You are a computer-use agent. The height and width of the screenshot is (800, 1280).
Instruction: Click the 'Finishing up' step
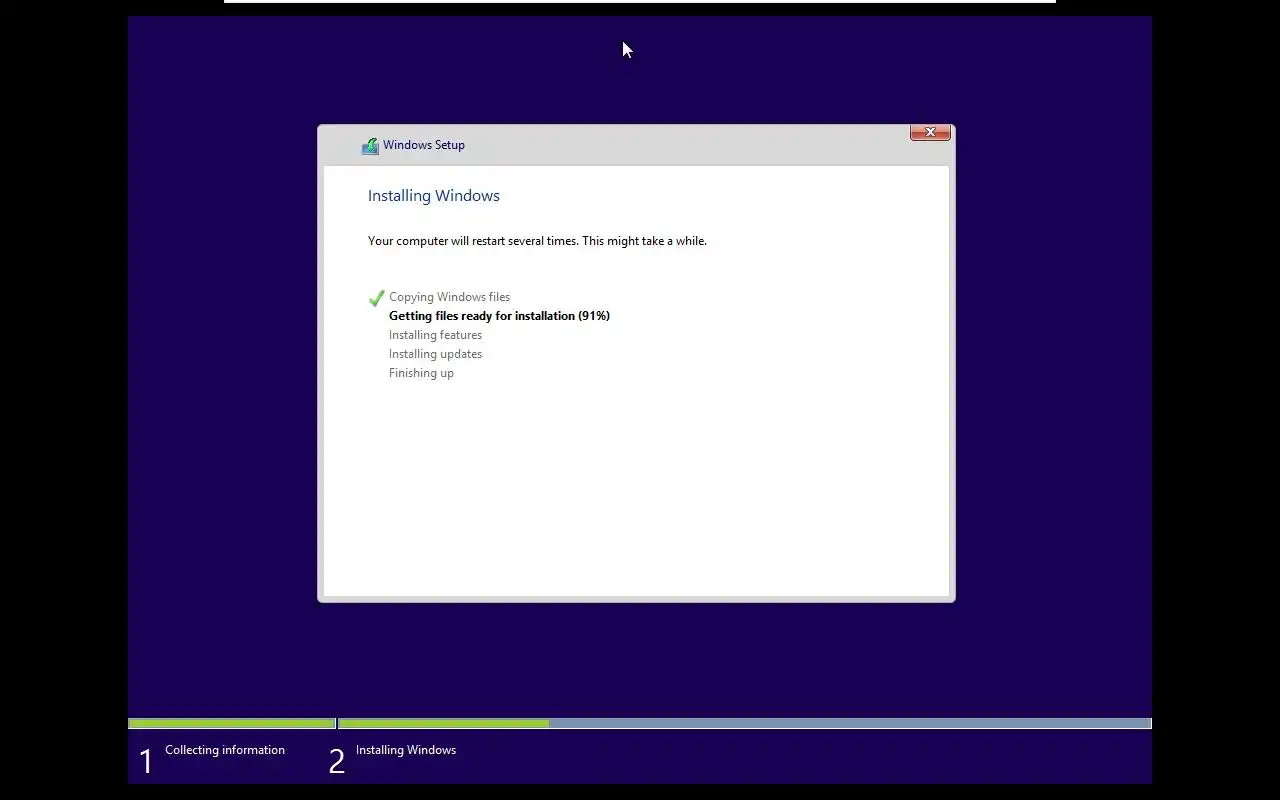pyautogui.click(x=421, y=373)
